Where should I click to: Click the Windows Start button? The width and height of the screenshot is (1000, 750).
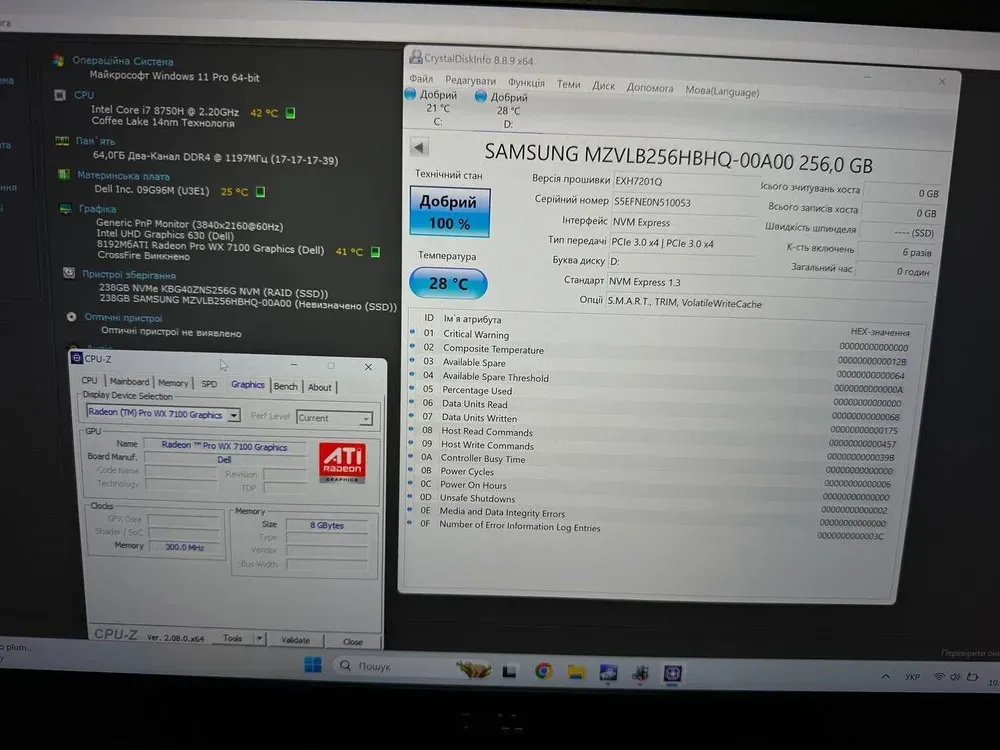[x=312, y=665]
